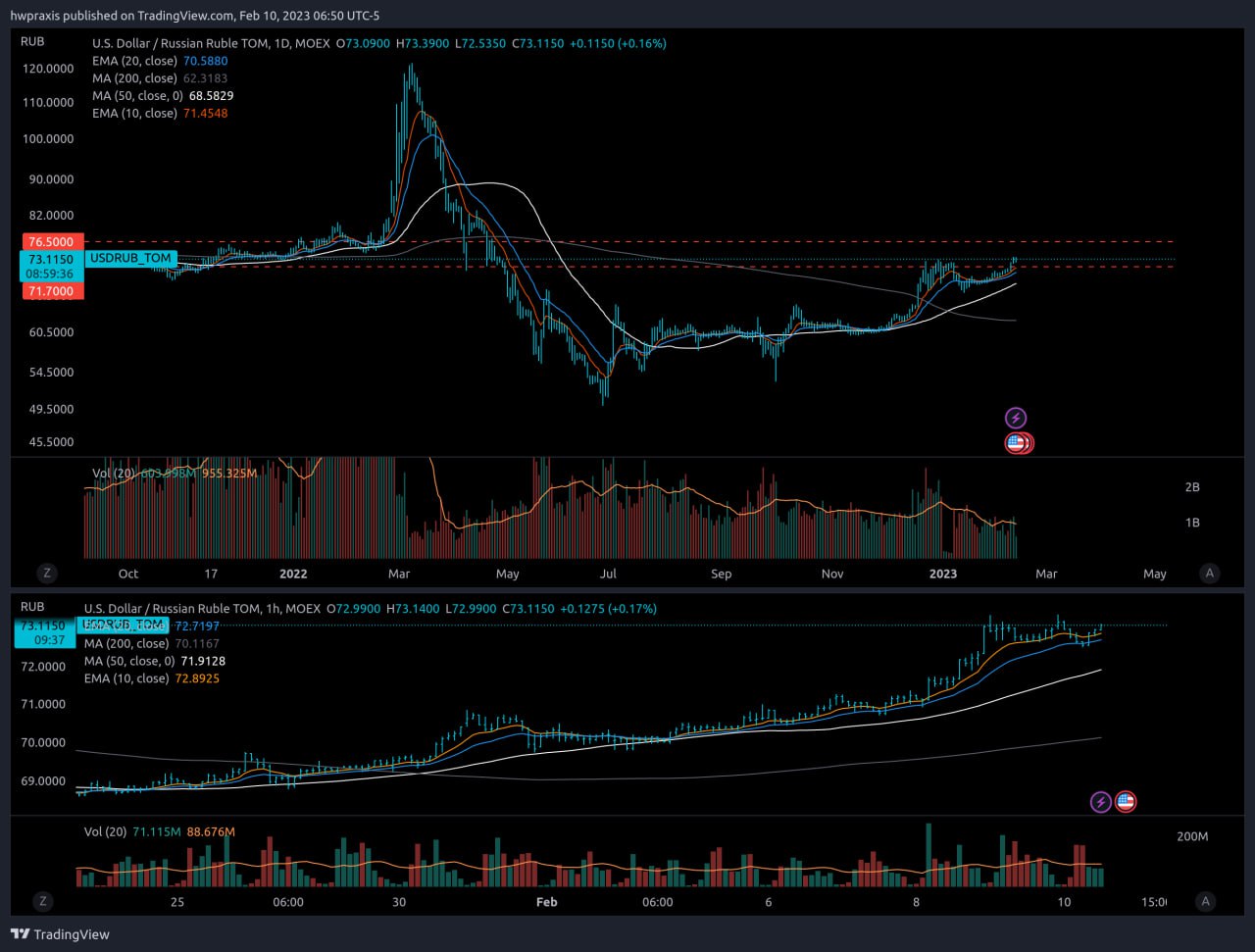Screen dimensions: 1255x952
Task: Open the purple lightning event icon on daily chart
Action: [x=1016, y=418]
